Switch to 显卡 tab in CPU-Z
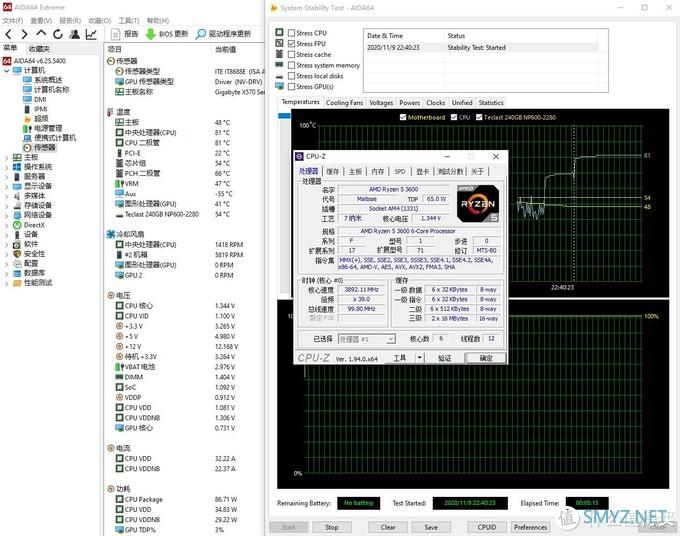The width and height of the screenshot is (680, 536). pos(422,172)
